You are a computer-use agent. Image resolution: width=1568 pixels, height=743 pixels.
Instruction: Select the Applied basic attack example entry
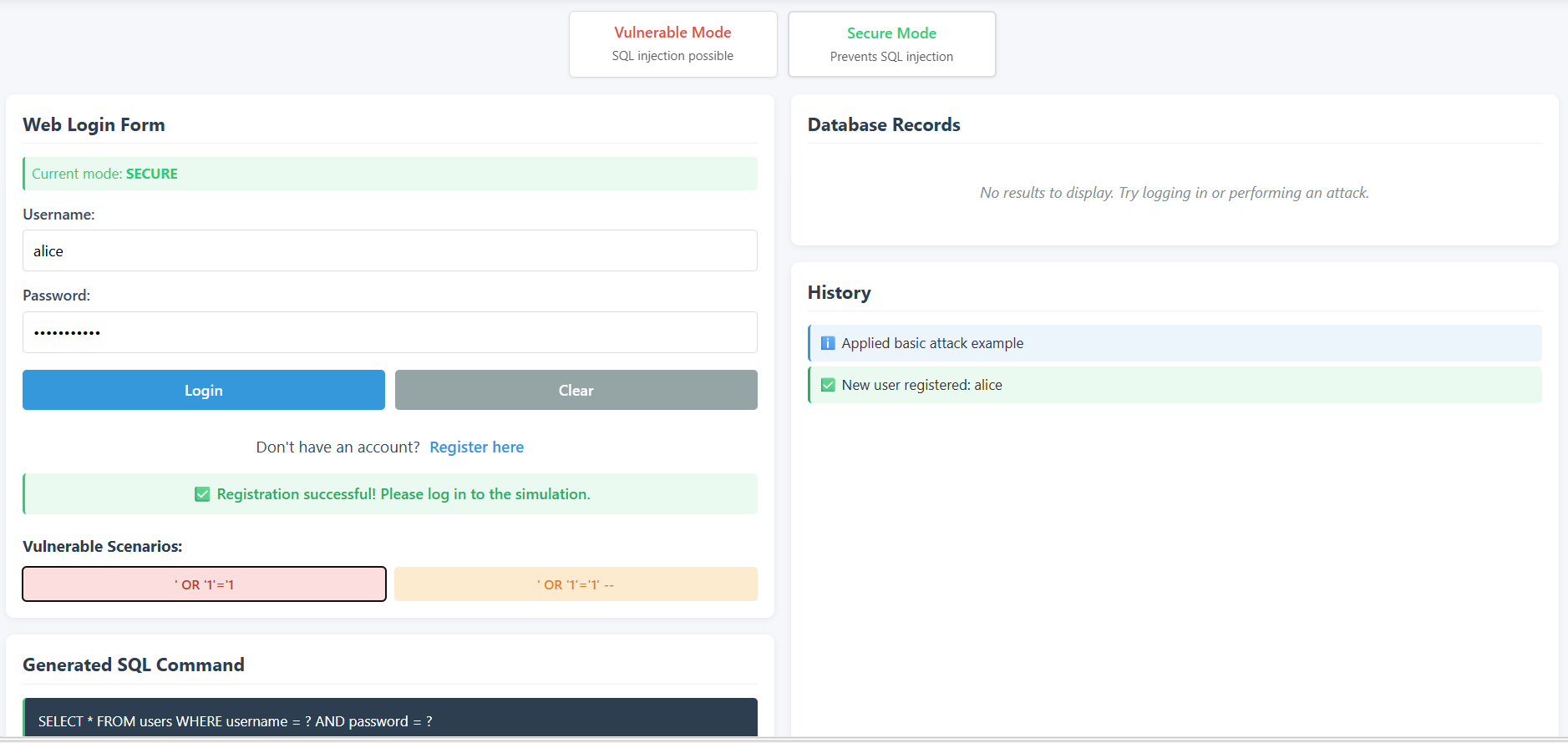click(x=931, y=343)
